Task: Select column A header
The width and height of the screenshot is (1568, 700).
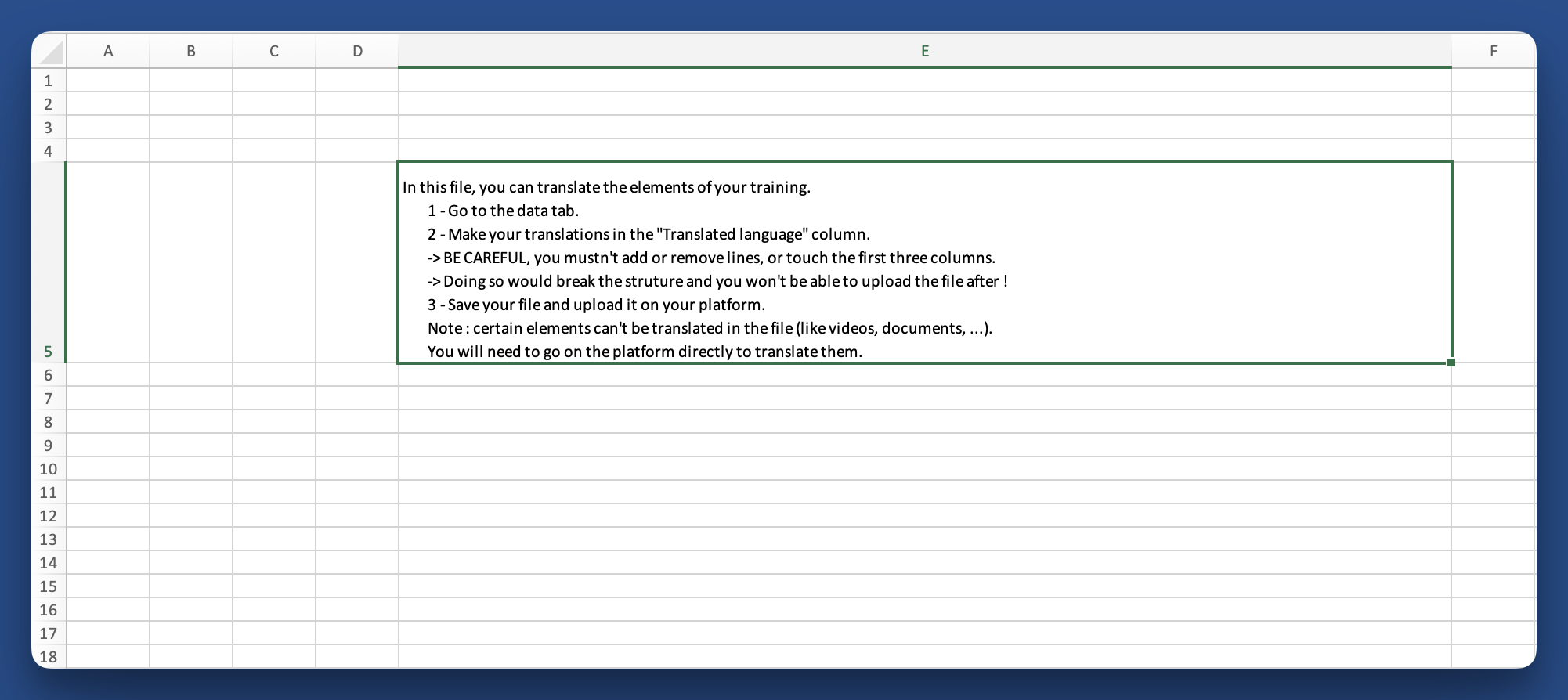Action: pos(108,51)
